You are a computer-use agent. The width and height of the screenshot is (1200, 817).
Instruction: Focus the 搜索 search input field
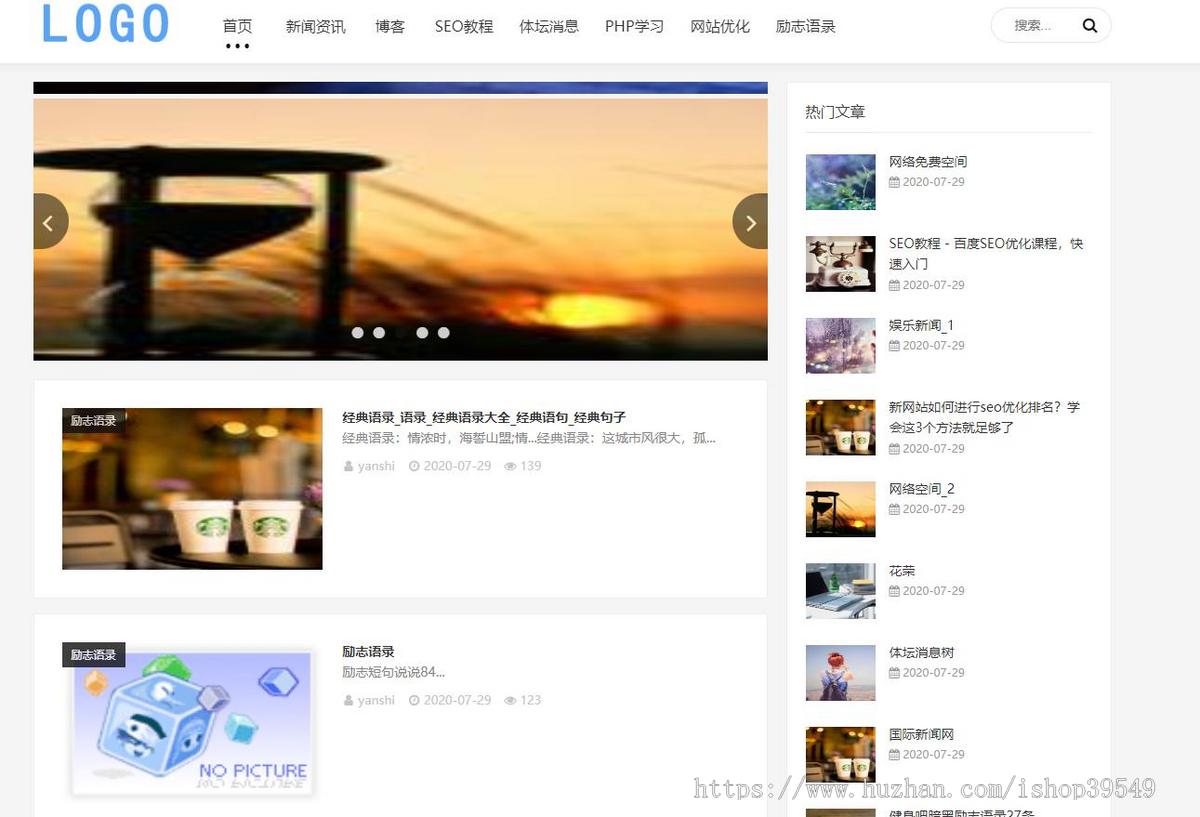coord(1036,26)
